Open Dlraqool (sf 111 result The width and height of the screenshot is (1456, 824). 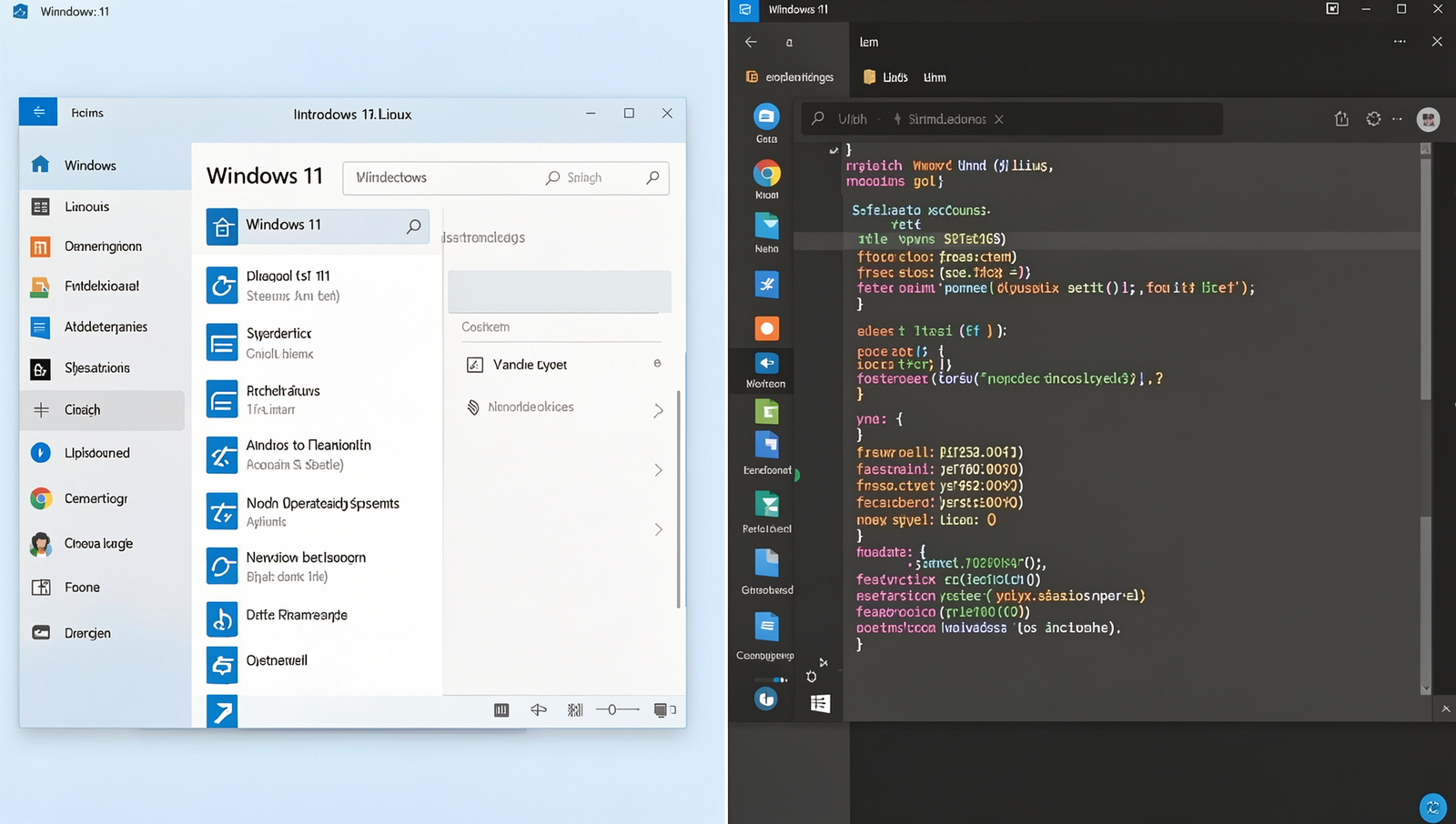[318, 286]
